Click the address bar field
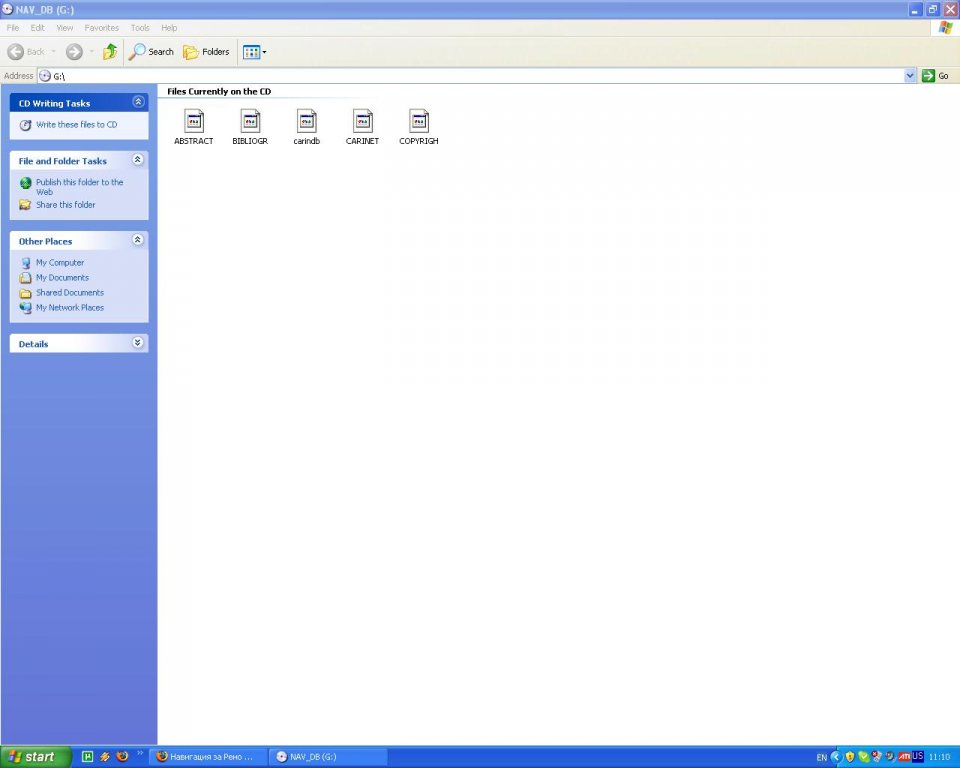 [x=470, y=76]
